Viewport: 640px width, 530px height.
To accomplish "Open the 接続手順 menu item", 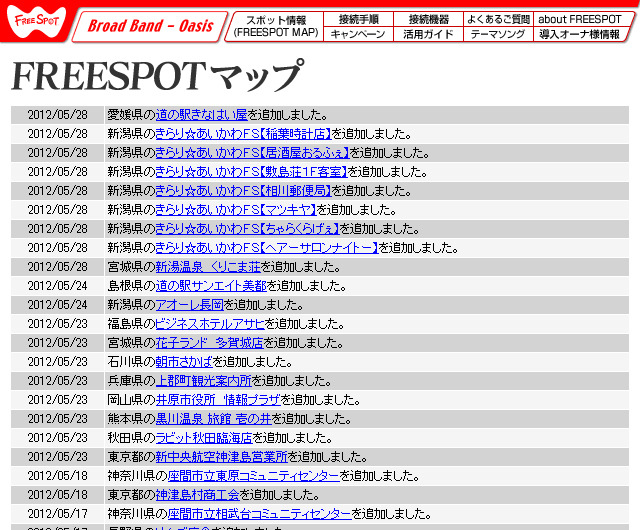I will point(358,19).
